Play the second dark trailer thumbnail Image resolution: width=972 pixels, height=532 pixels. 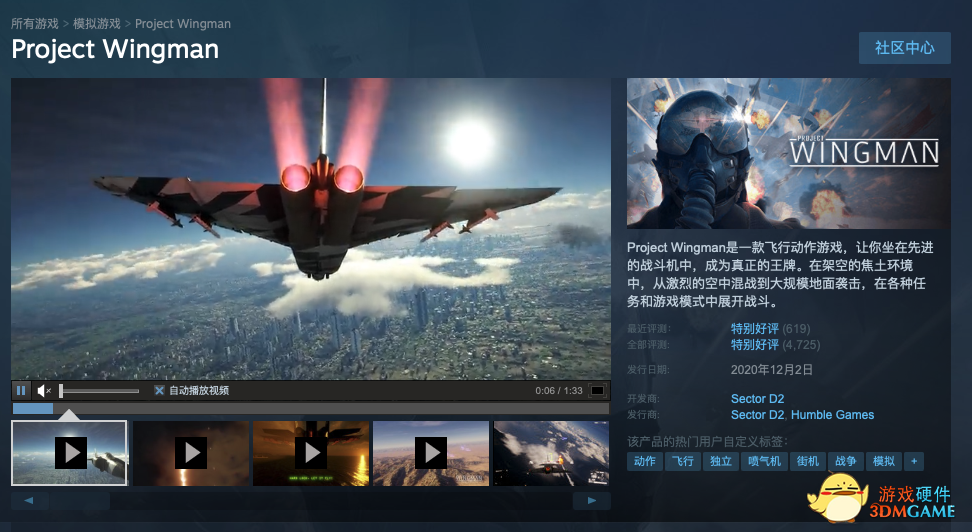pyautogui.click(x=191, y=453)
